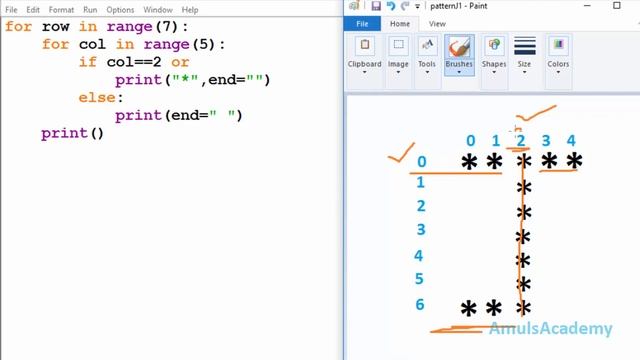
Task: Open the Window menu in the editor
Action: click(158, 9)
